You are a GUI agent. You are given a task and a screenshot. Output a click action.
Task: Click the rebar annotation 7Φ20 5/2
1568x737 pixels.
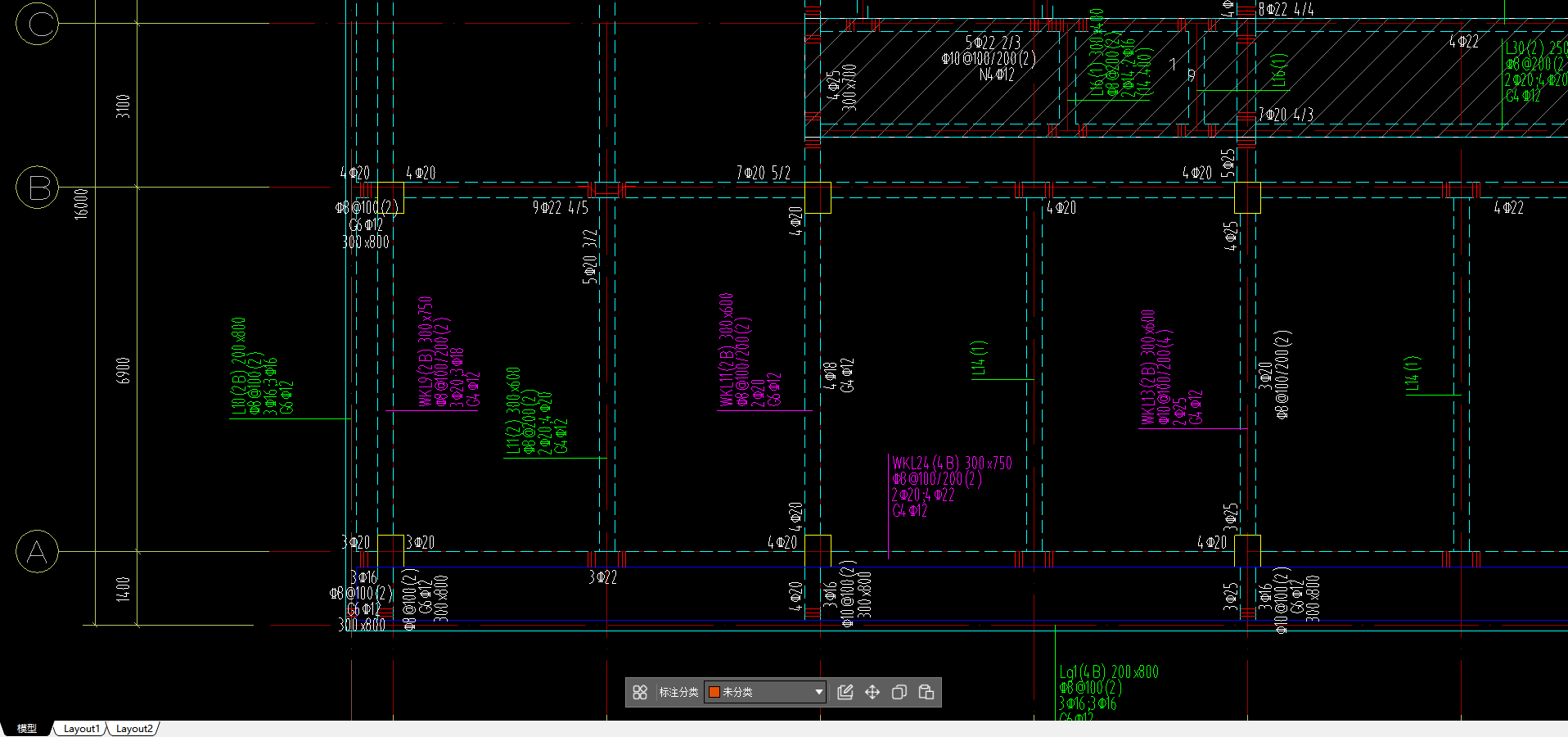click(764, 173)
